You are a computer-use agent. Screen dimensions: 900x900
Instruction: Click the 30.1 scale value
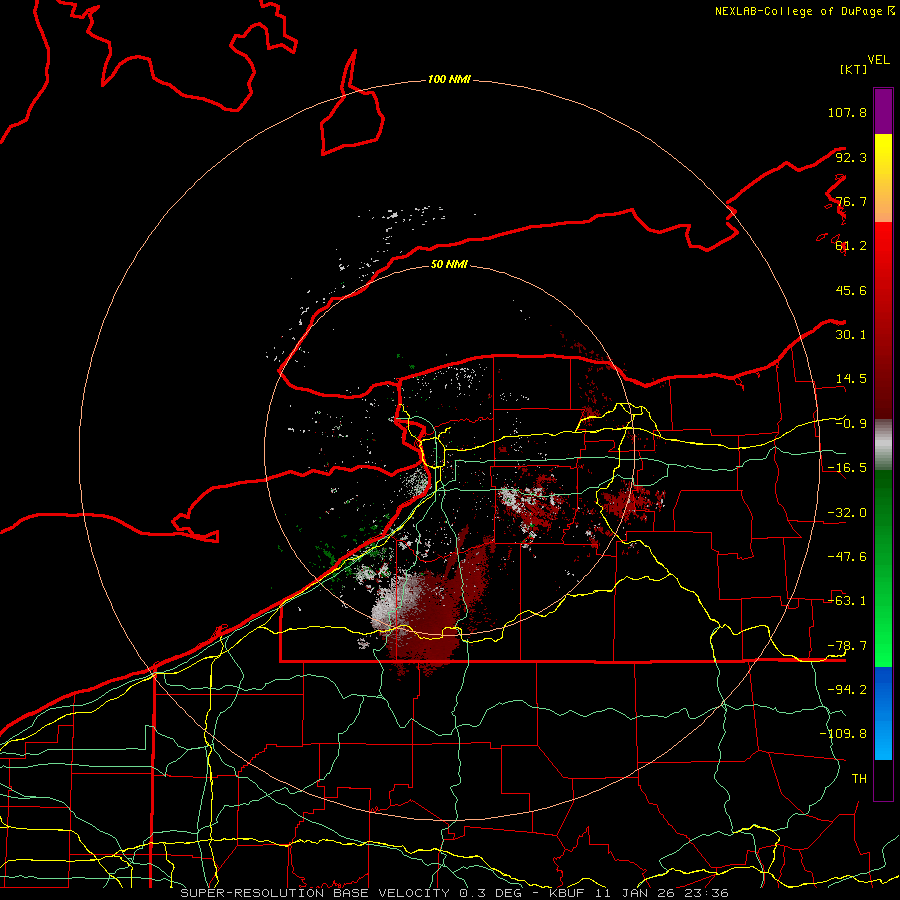pos(851,335)
